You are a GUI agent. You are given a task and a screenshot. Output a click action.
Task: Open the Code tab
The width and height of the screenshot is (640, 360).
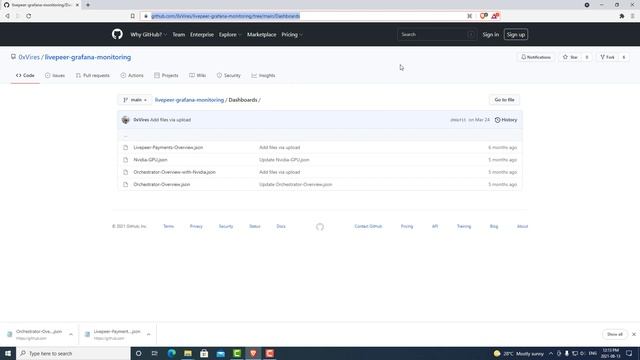(25, 76)
